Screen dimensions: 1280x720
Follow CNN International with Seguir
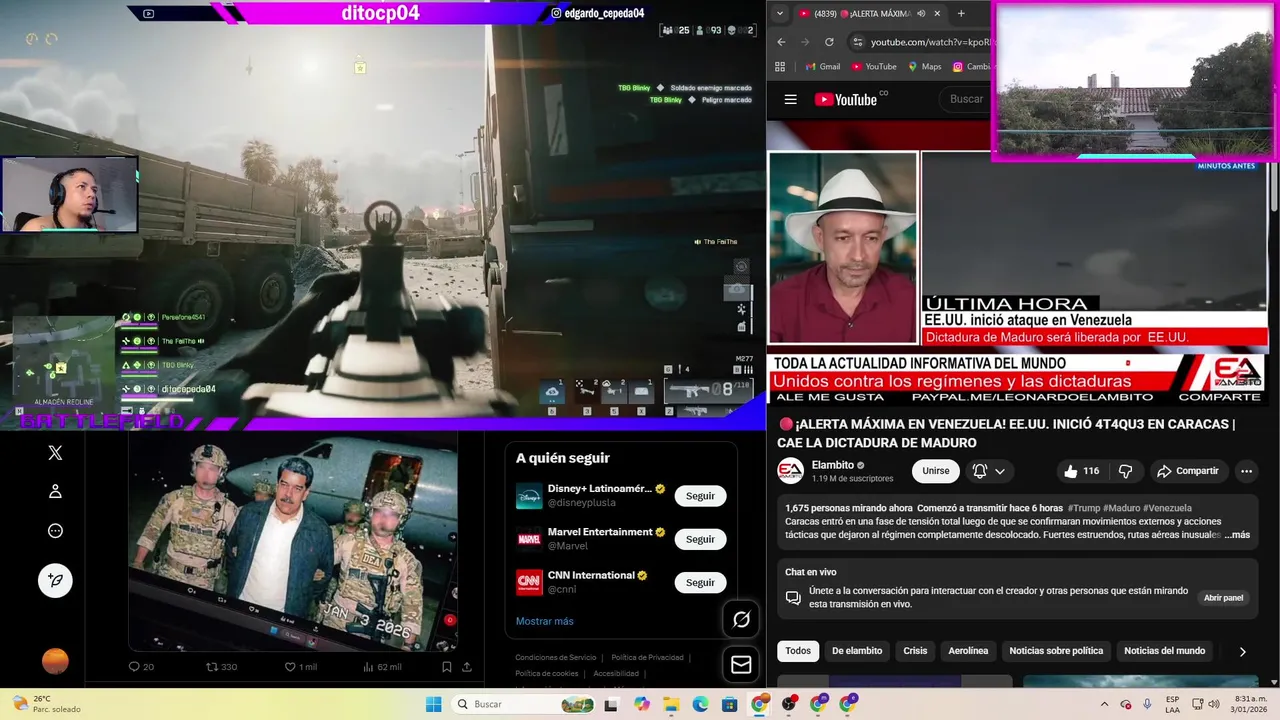click(x=700, y=582)
